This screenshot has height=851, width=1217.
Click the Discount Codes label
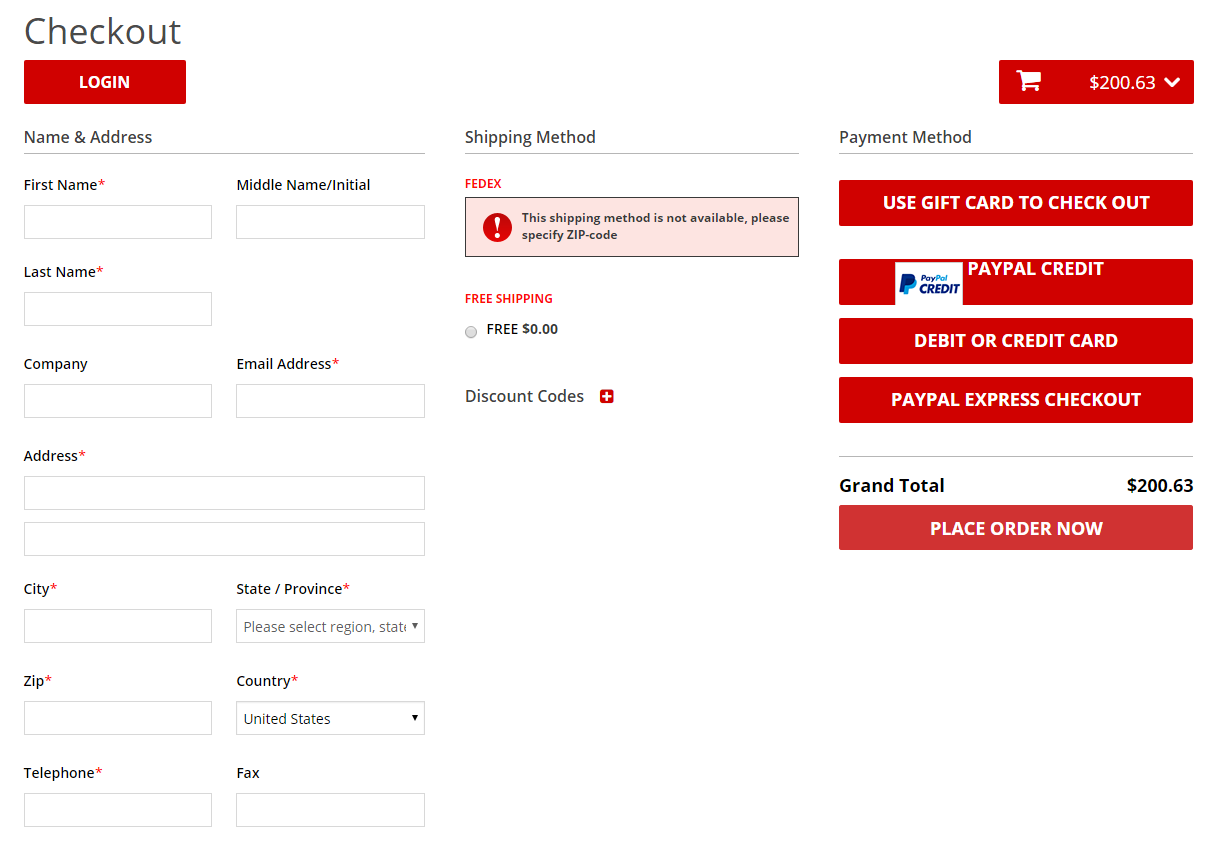(x=524, y=396)
